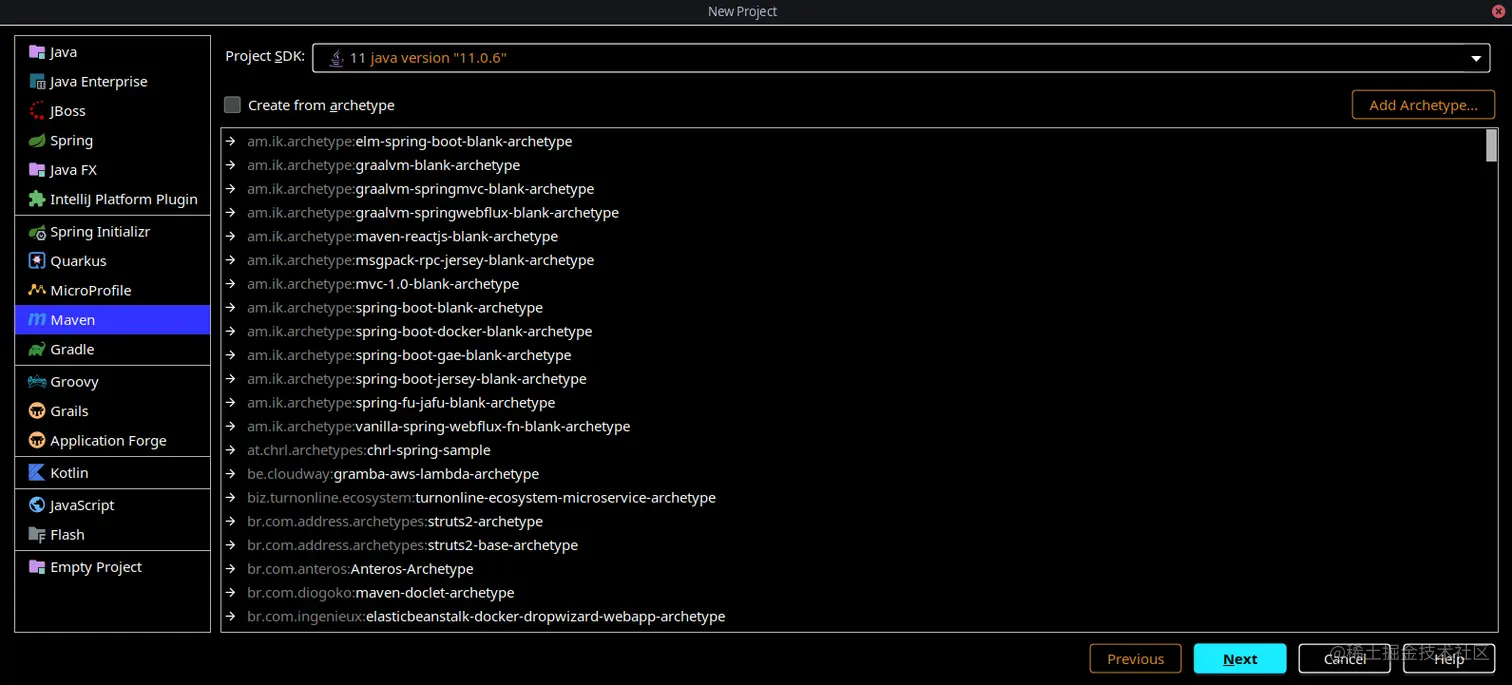Click the archetype list scrollbar thumb

1491,145
